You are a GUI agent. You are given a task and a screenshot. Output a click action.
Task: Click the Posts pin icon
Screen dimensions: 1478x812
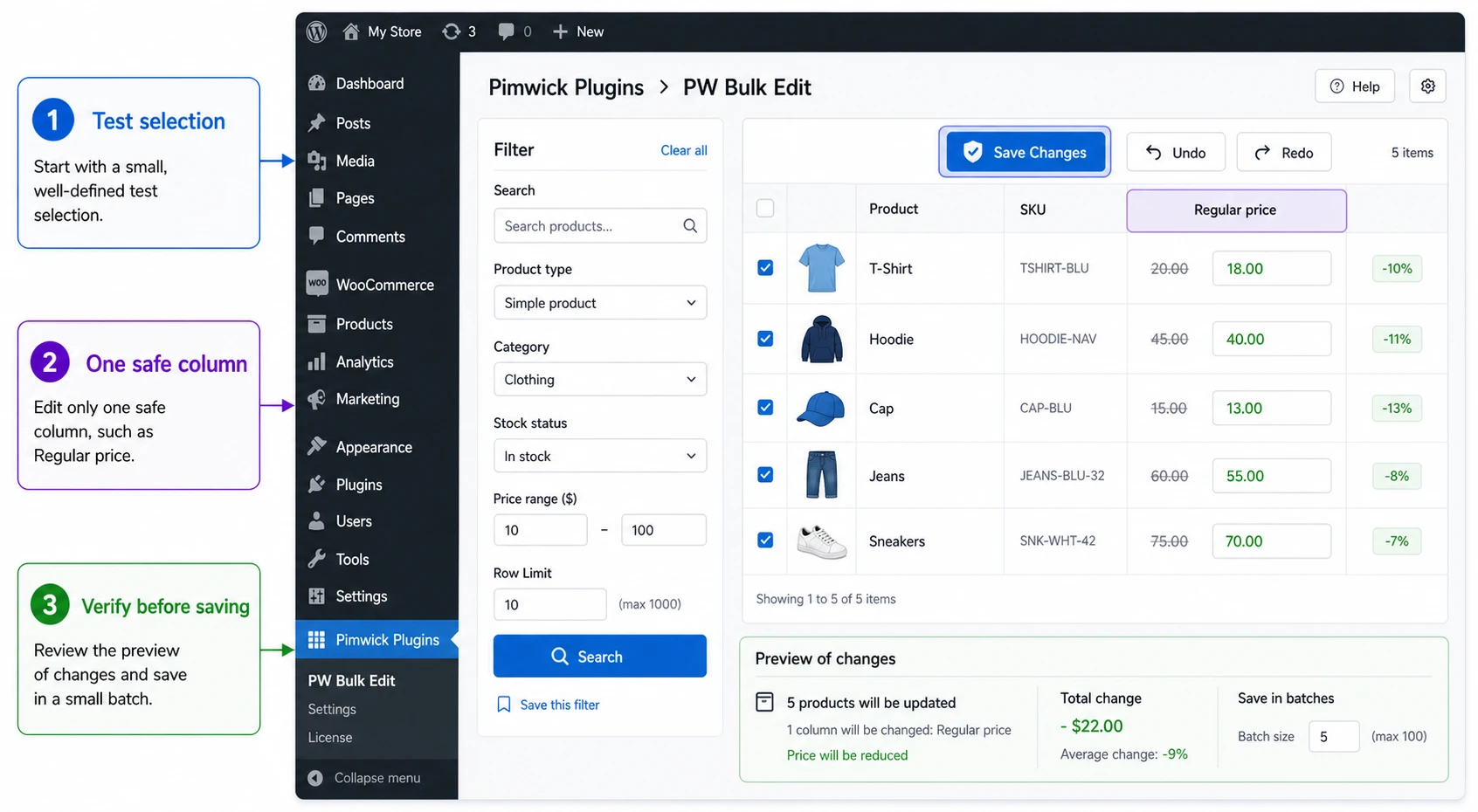(317, 123)
